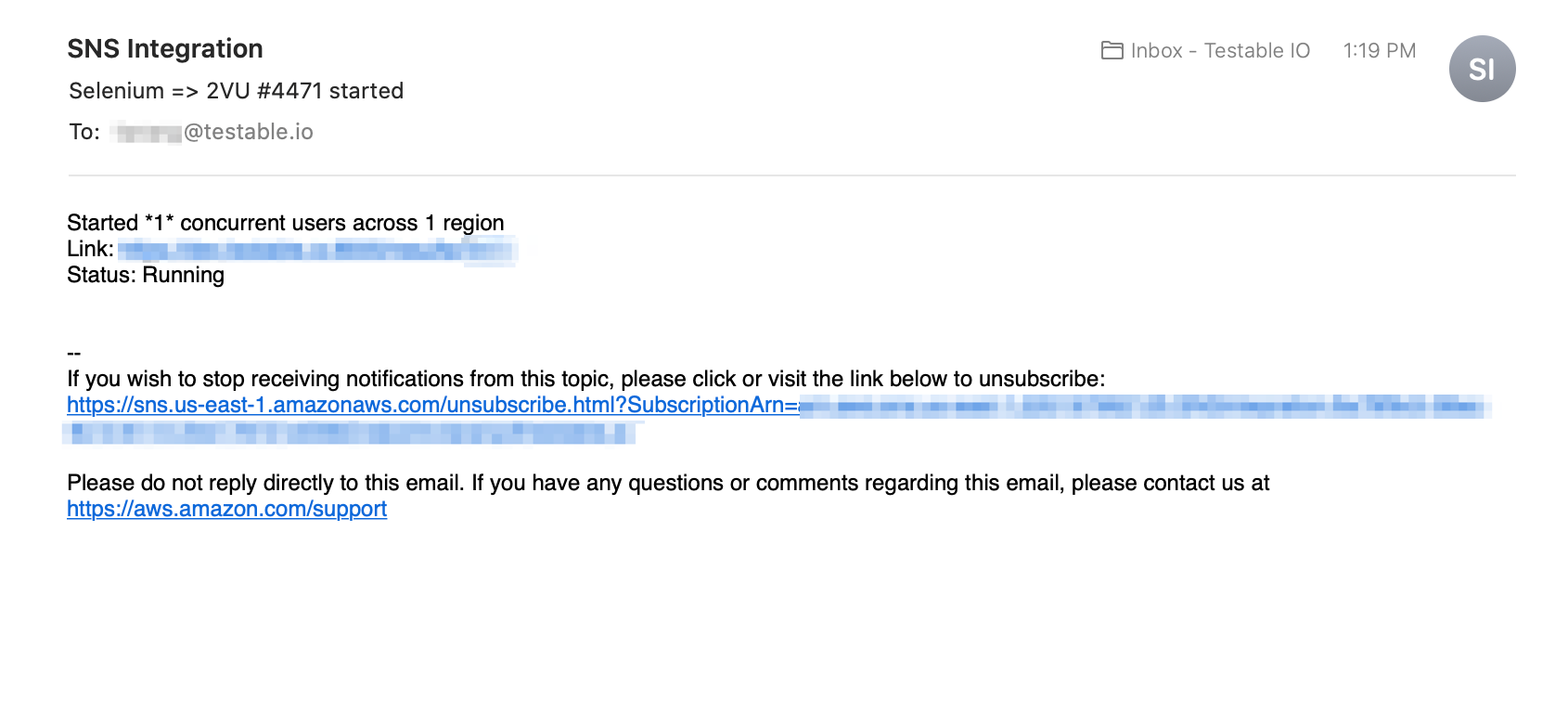This screenshot has width=1568, height=713.
Task: Click the Please do not reply sentence
Action: point(668,483)
